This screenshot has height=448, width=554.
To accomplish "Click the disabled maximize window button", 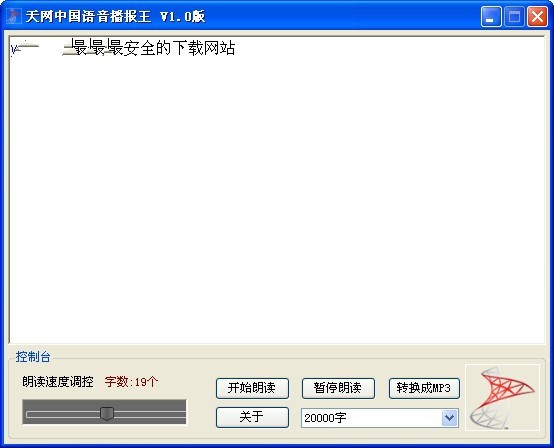I will (514, 17).
